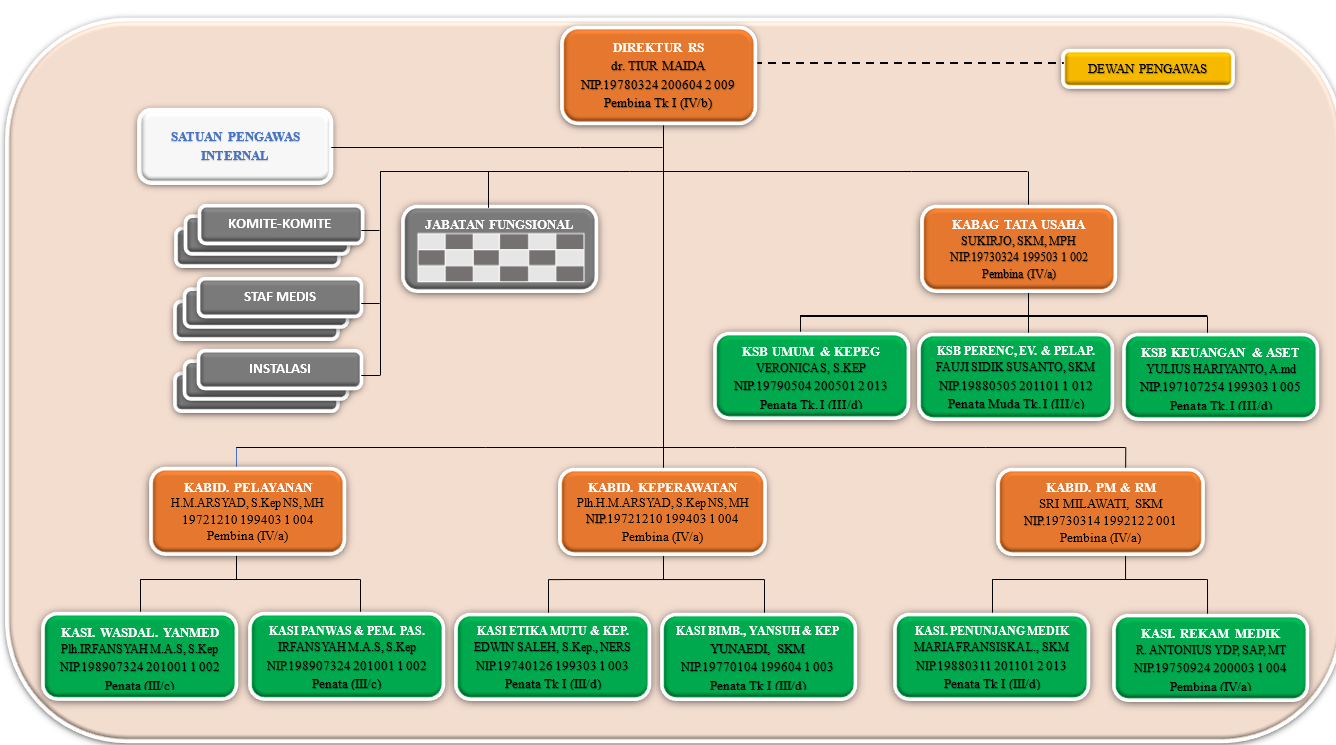Image resolution: width=1336 pixels, height=745 pixels.
Task: Click the Kasi Etika Mutu & Kep. box
Action: point(552,656)
